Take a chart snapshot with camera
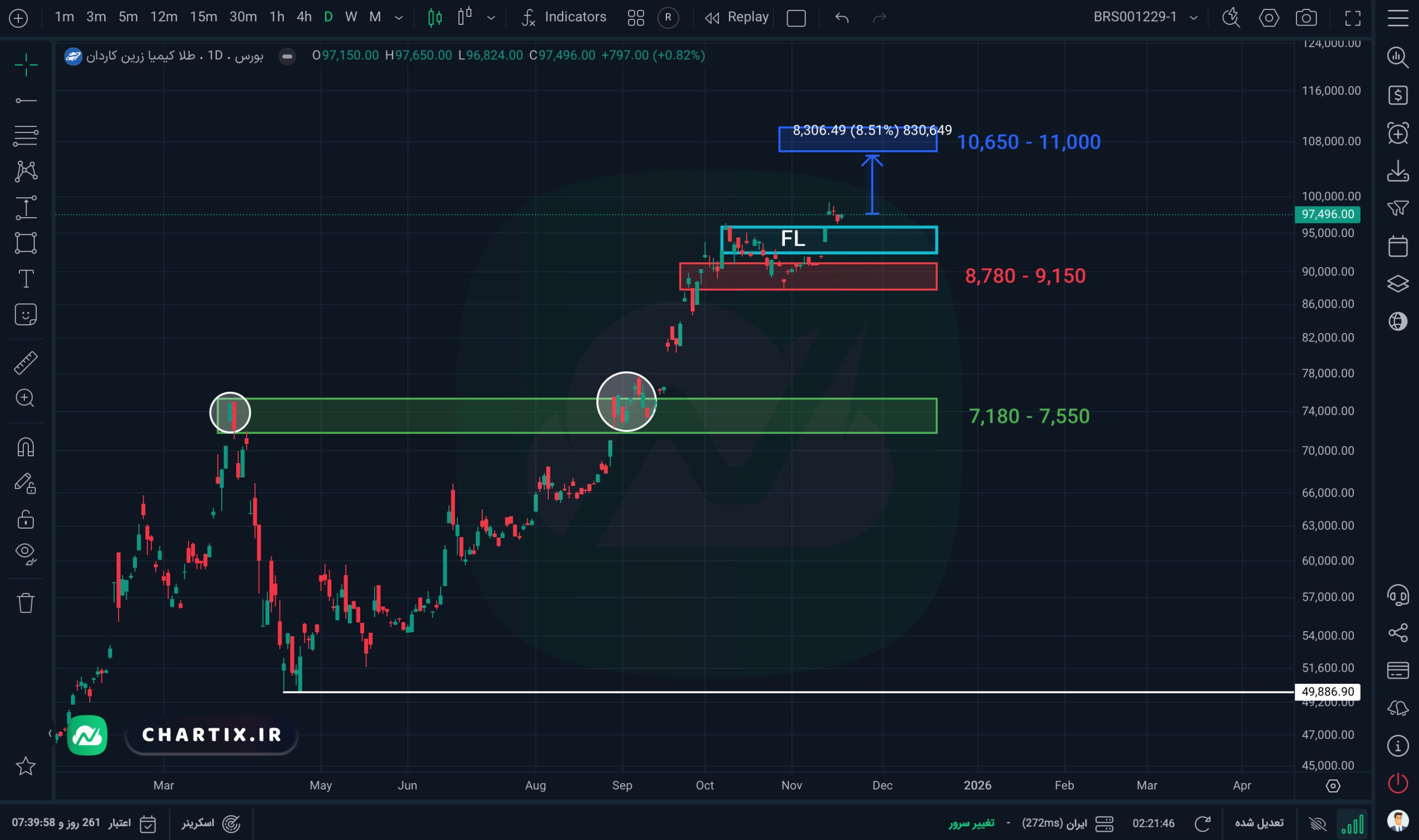Viewport: 1419px width, 840px height. tap(1306, 18)
